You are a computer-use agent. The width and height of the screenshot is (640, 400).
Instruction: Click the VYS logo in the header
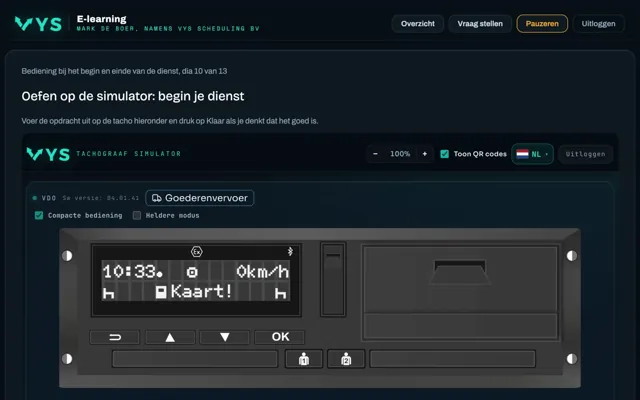[x=38, y=24]
